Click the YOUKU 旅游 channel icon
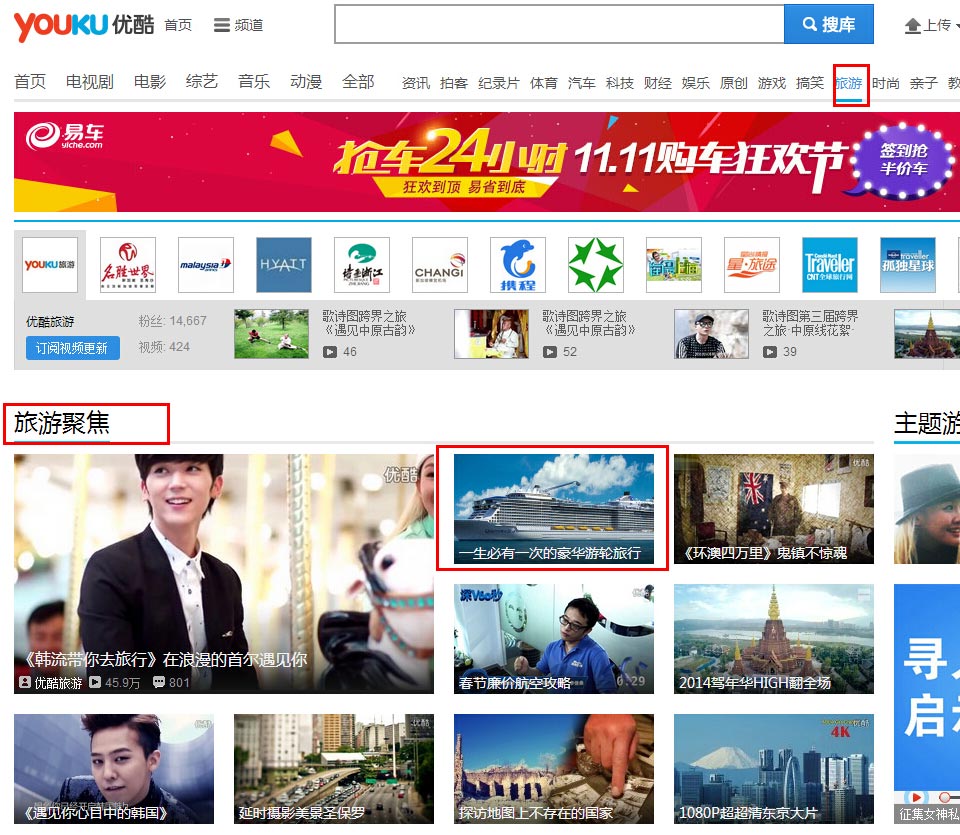Screen dimensions: 960x835 [x=50, y=265]
